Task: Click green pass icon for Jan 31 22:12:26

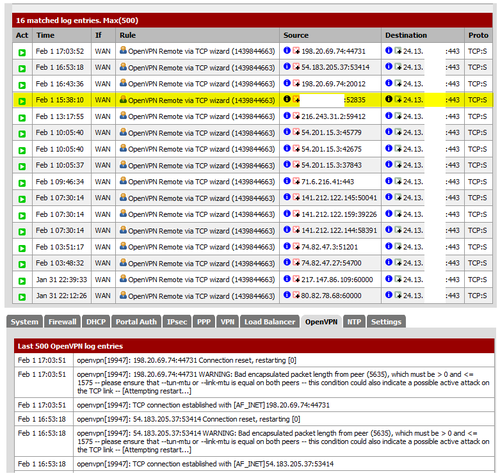Action: [22, 297]
